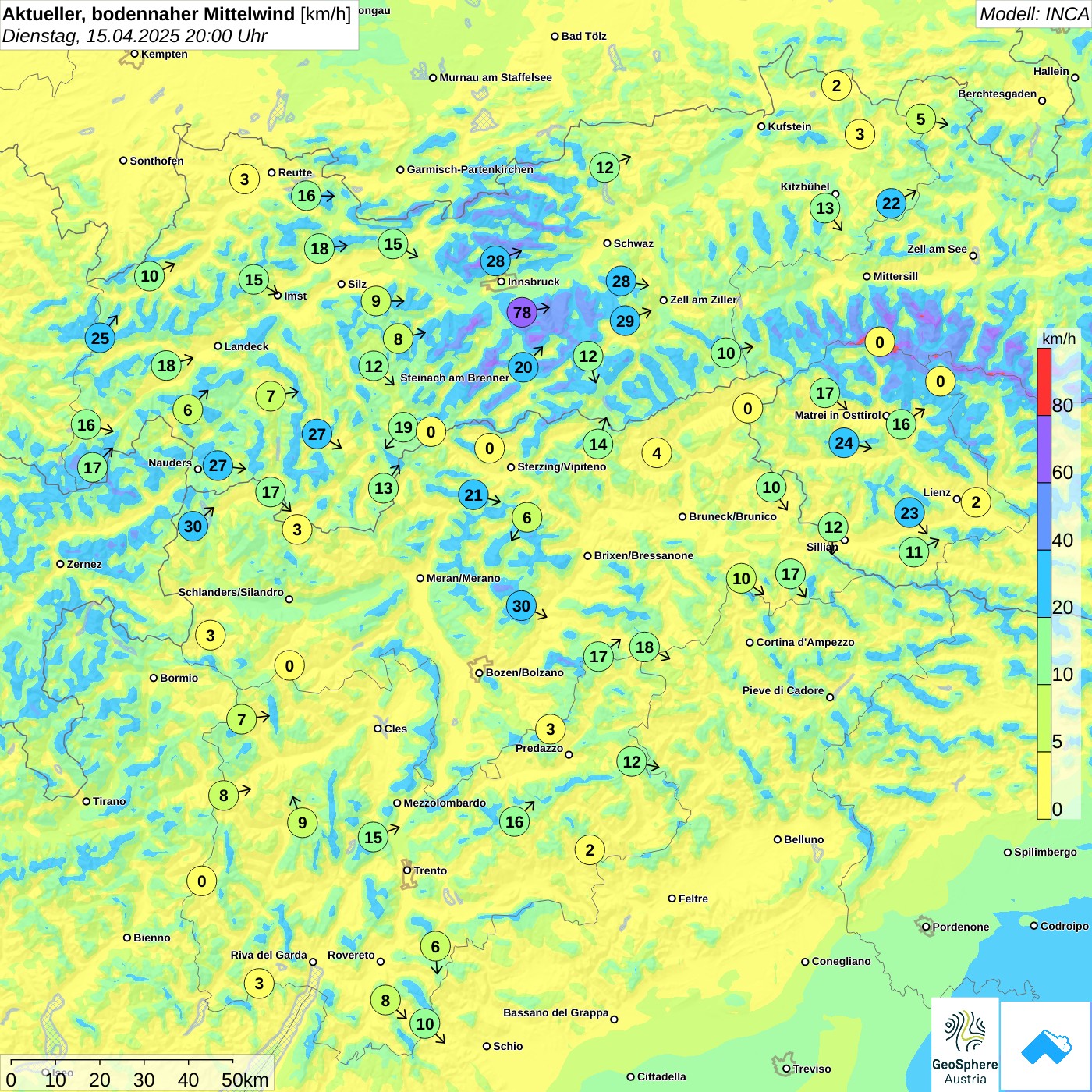The image size is (1092, 1092).
Task: Click the GeoSphere Austria logo
Action: pos(965,1045)
